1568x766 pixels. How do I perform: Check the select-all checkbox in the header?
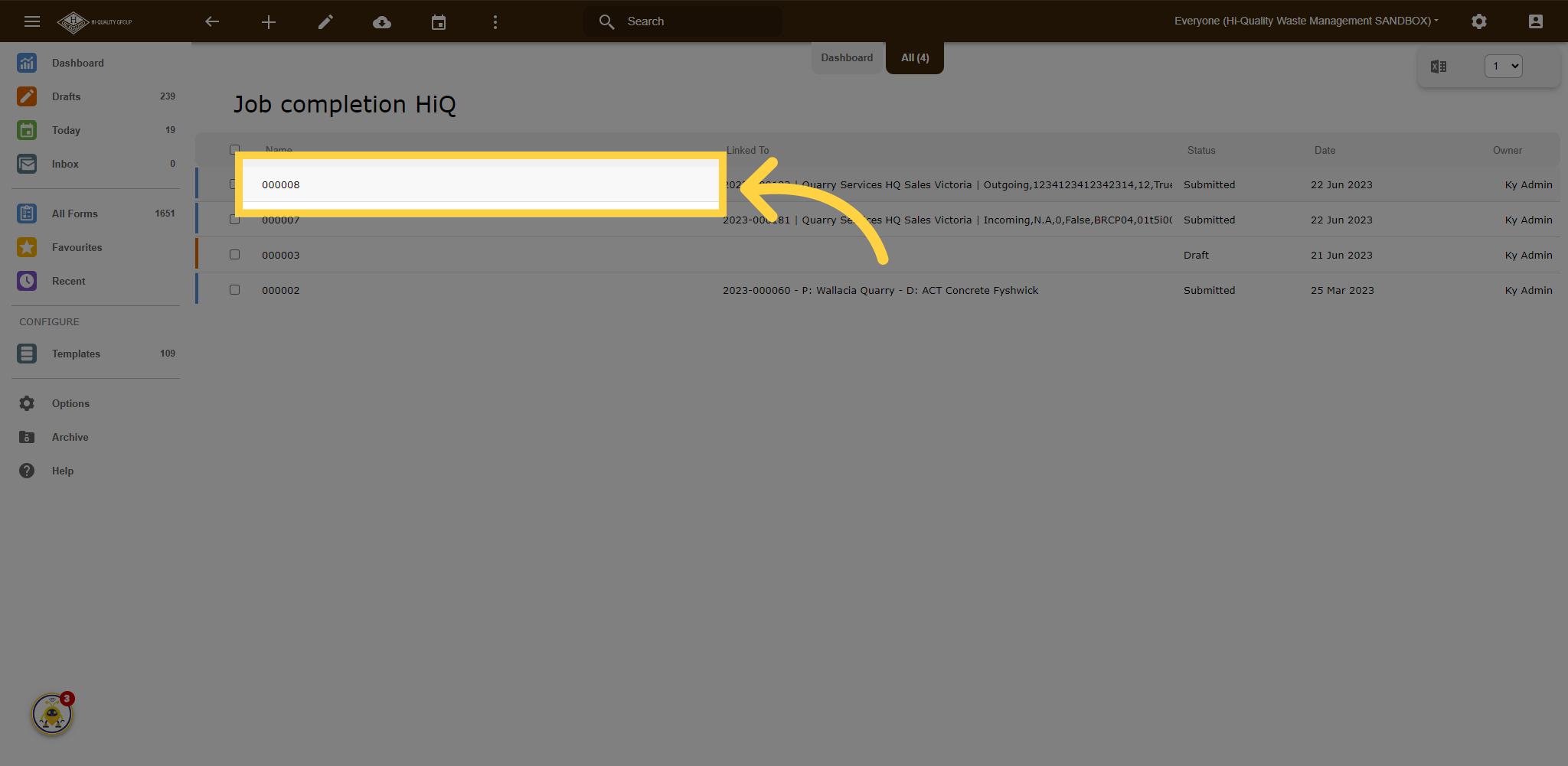[x=234, y=149]
